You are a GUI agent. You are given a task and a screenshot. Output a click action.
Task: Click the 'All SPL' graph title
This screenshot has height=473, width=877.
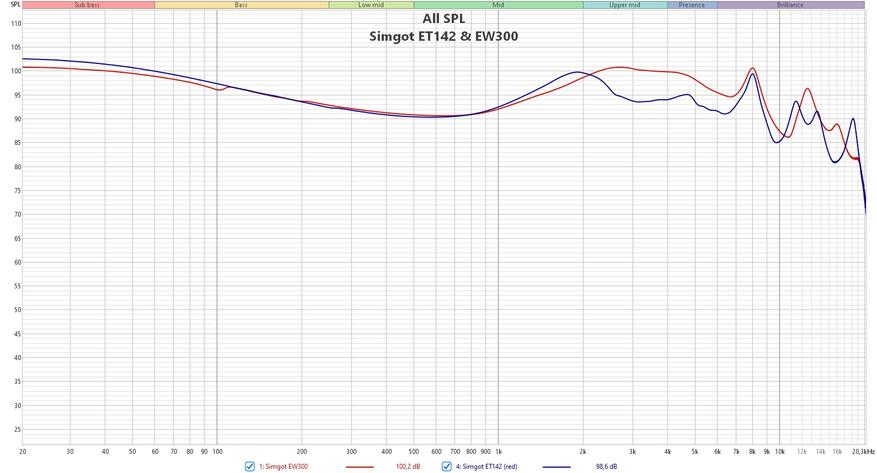444,18
